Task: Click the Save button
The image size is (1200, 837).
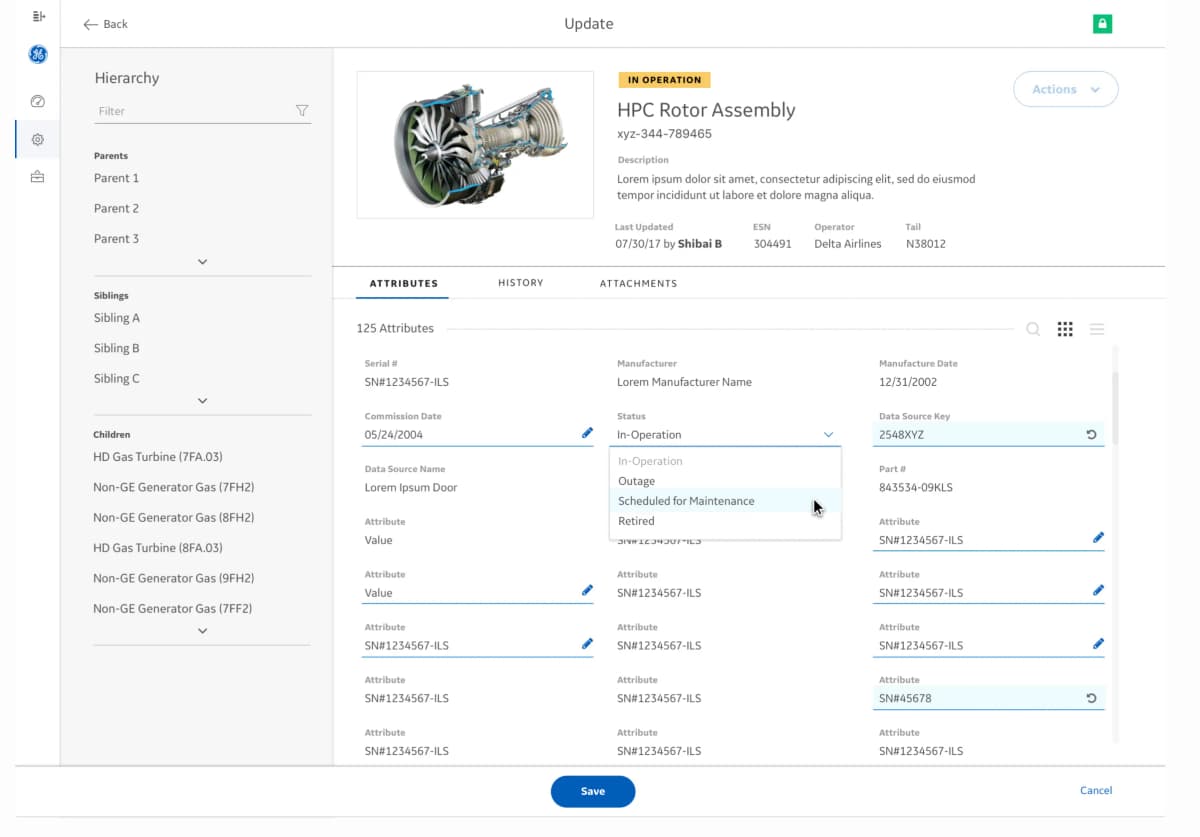Action: 592,791
